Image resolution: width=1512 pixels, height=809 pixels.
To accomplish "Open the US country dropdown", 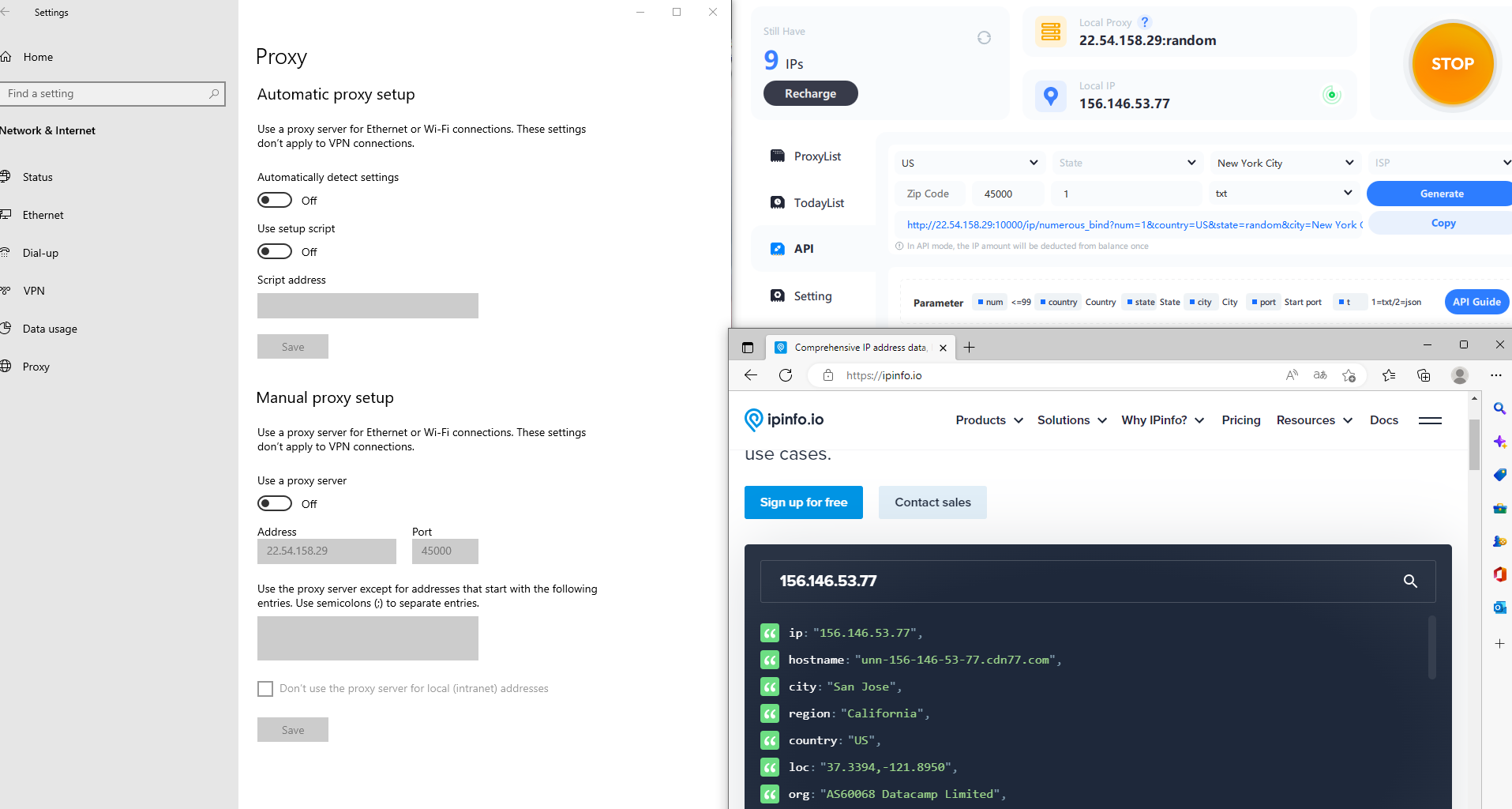I will (x=970, y=163).
